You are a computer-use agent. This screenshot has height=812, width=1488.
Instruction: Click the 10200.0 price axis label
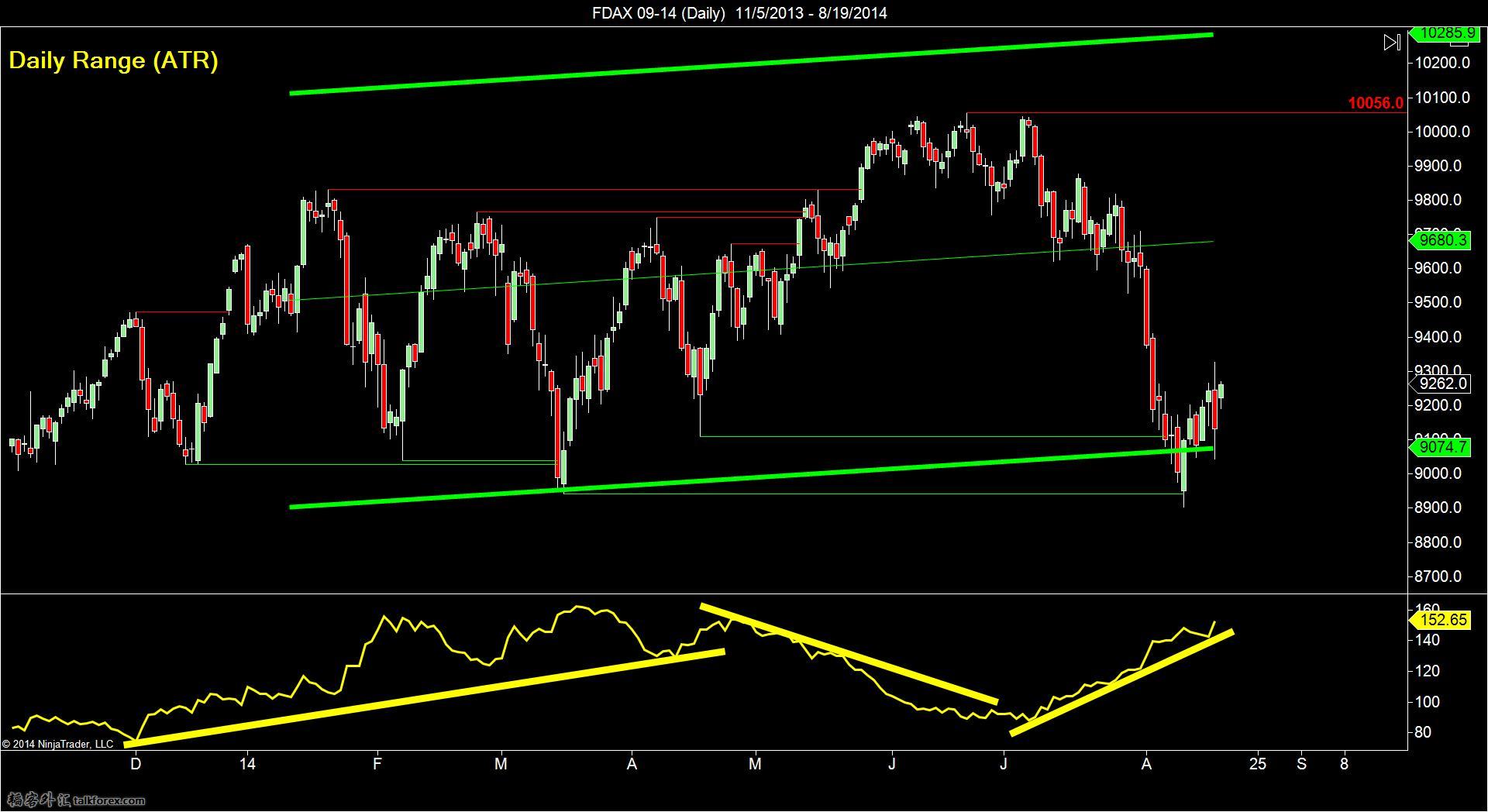point(1442,63)
